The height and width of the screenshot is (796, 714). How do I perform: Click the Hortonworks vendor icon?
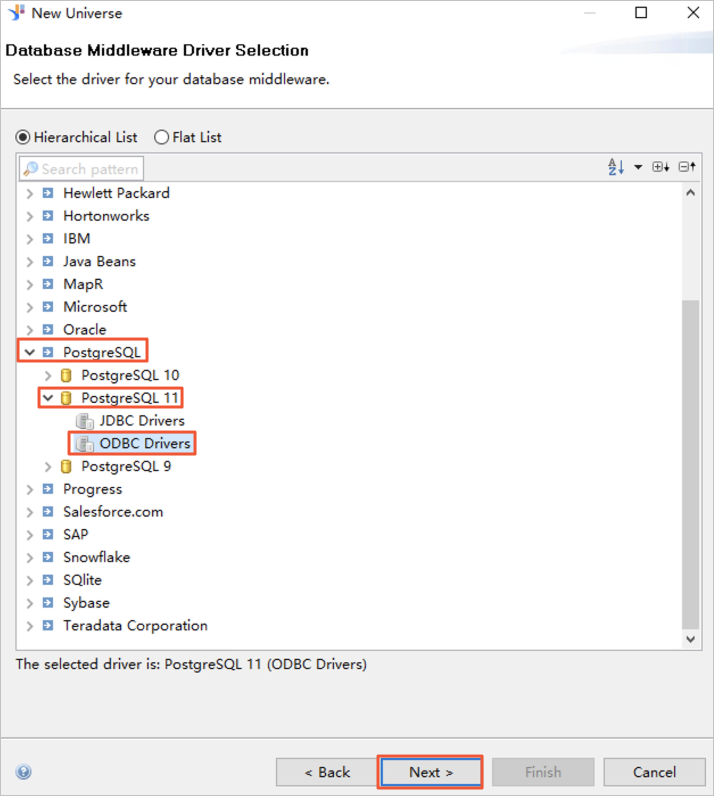48,216
